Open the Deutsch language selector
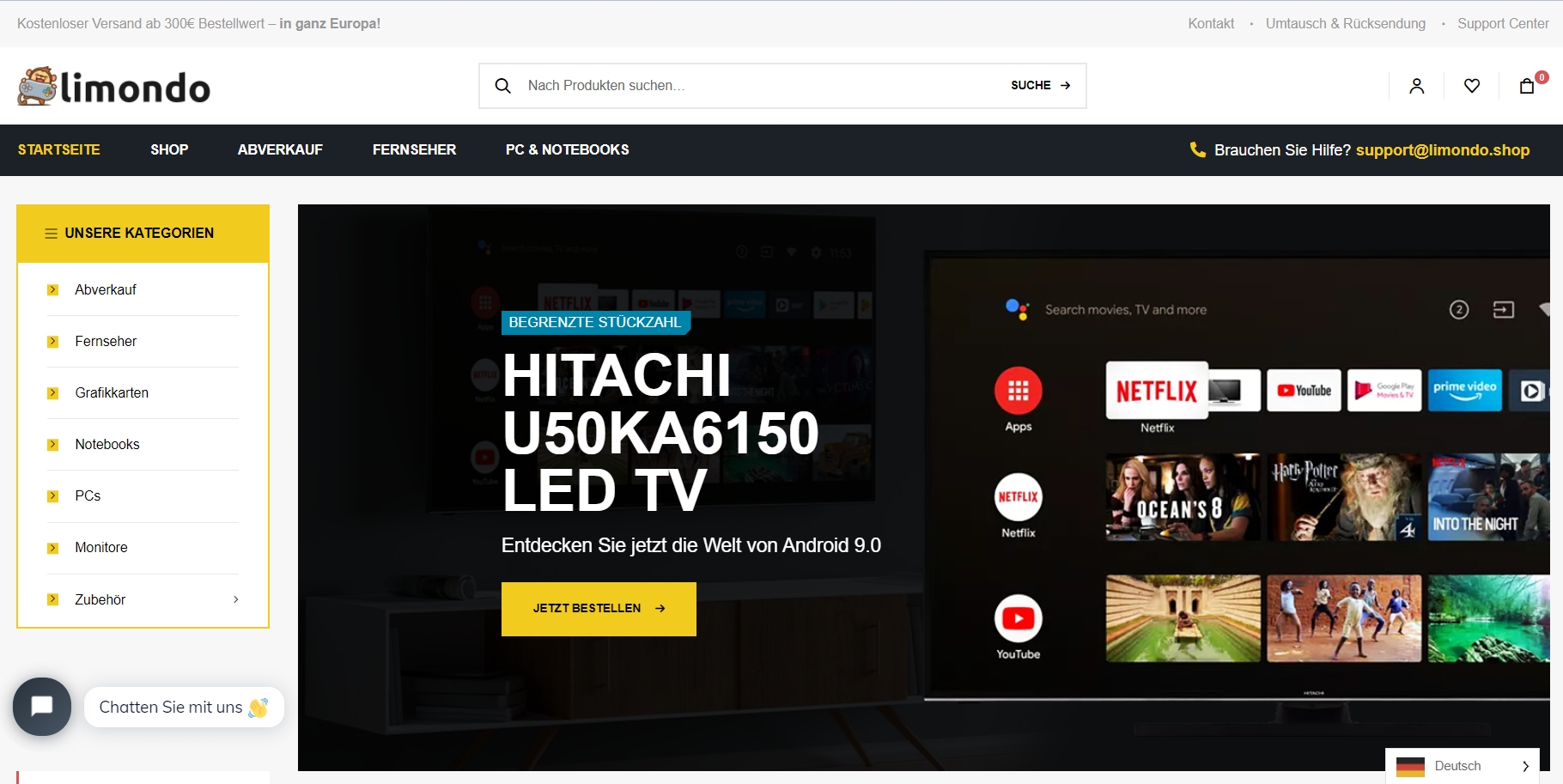The height and width of the screenshot is (784, 1563). pyautogui.click(x=1463, y=766)
